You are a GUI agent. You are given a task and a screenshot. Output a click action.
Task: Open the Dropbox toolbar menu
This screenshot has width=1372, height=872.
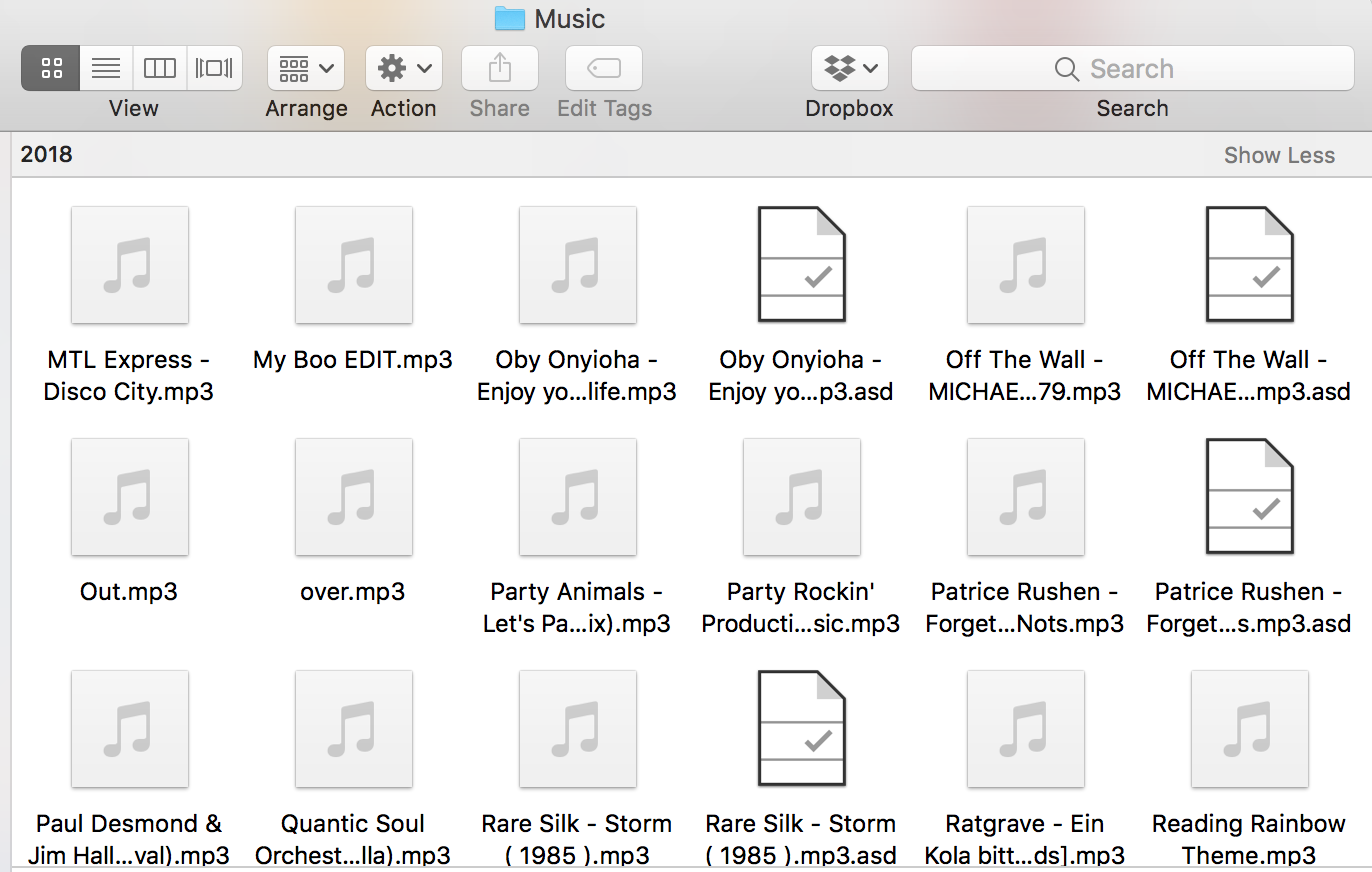tap(850, 68)
